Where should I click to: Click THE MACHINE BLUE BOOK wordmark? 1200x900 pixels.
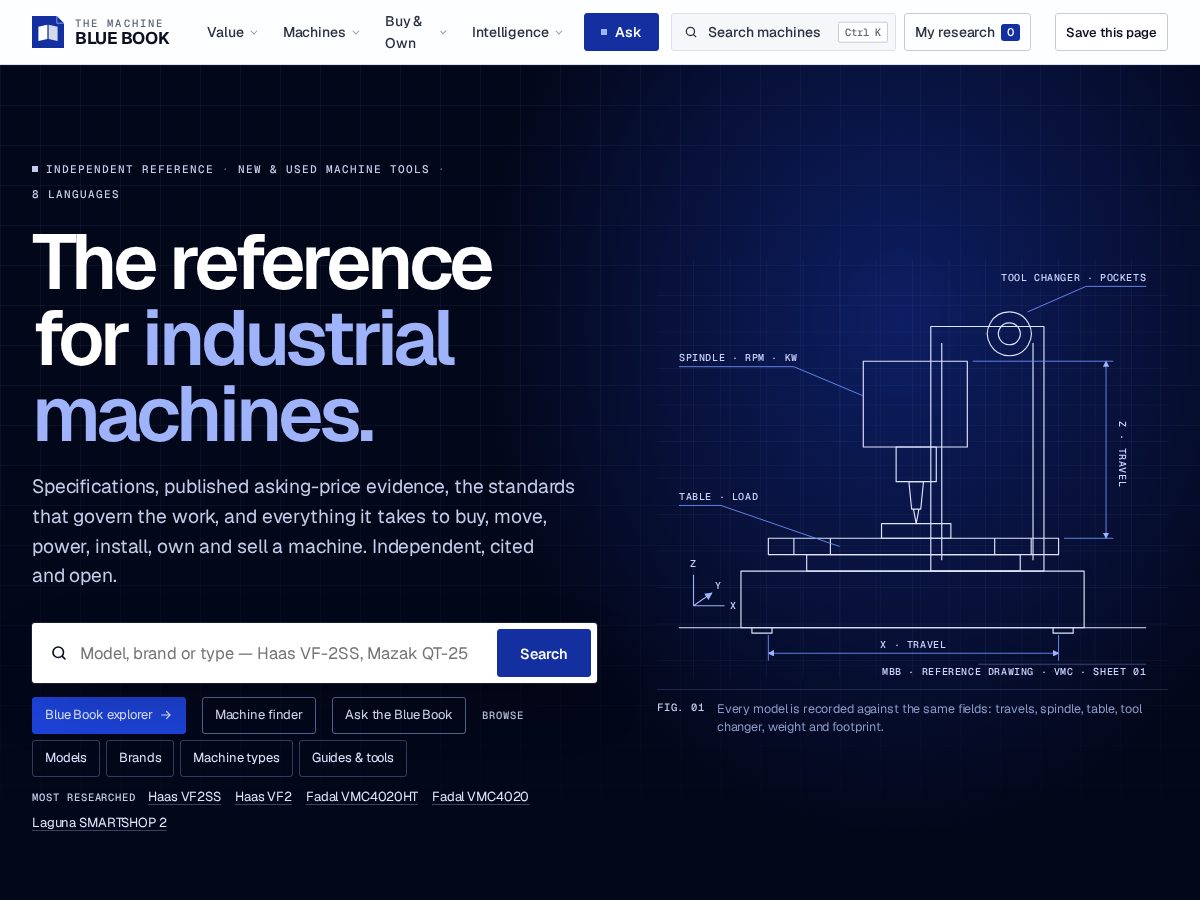[122, 32]
